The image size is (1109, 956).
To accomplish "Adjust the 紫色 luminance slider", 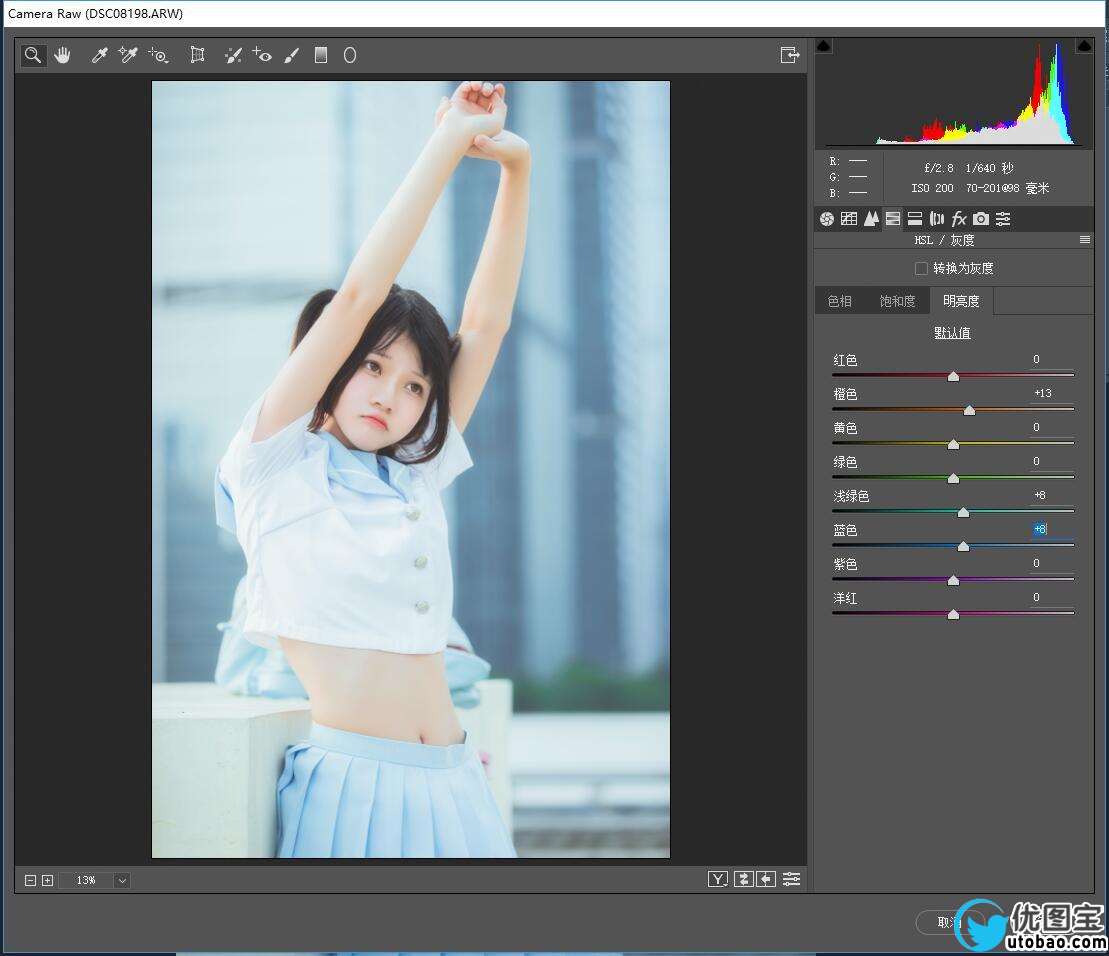I will [x=953, y=580].
